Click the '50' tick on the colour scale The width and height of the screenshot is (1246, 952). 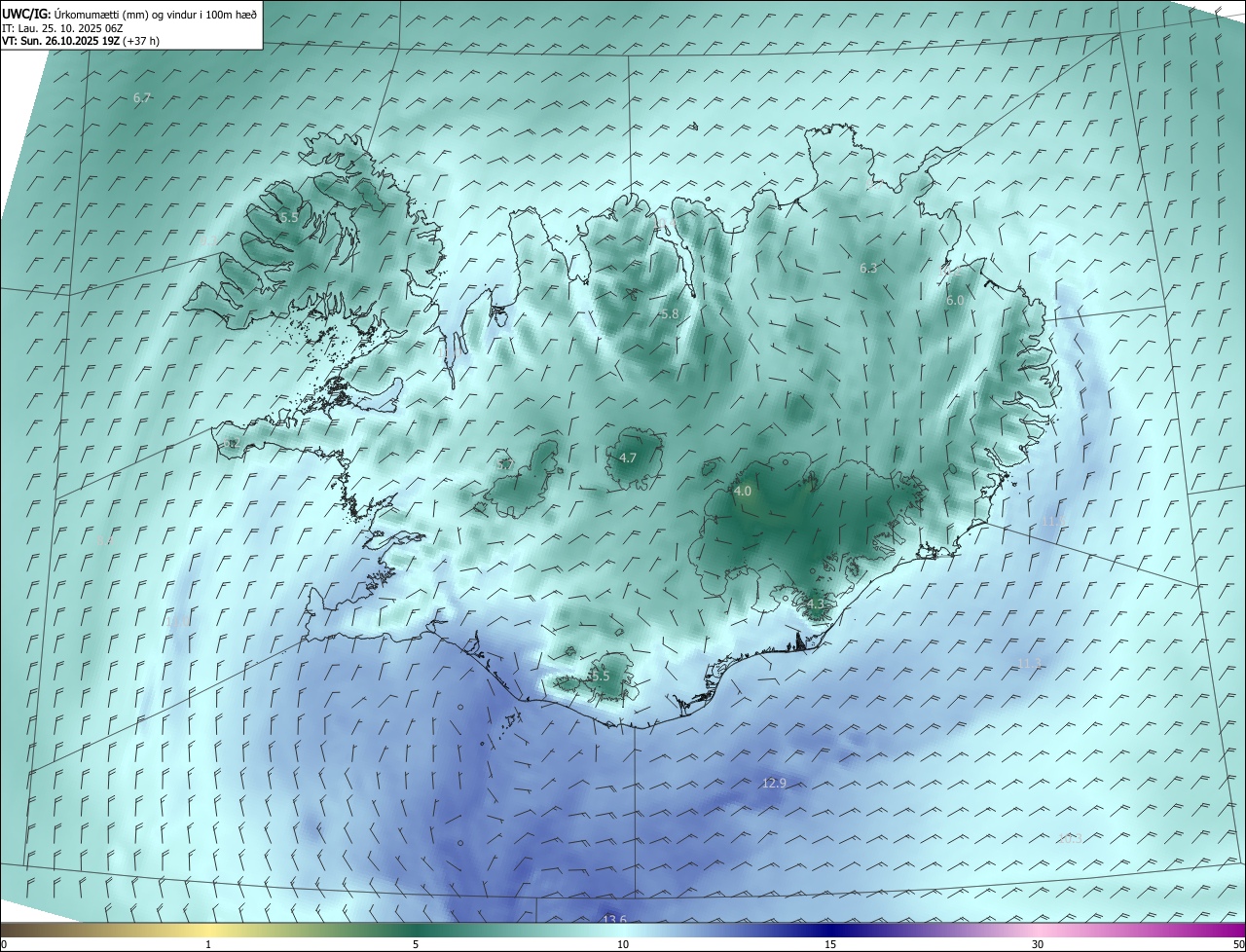(x=1238, y=944)
